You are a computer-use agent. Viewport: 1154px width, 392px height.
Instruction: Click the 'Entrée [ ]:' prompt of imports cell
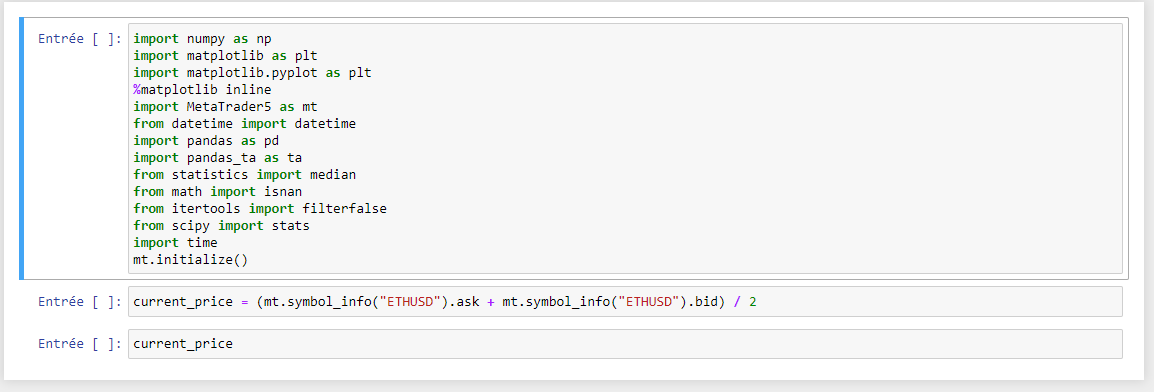[79, 39]
